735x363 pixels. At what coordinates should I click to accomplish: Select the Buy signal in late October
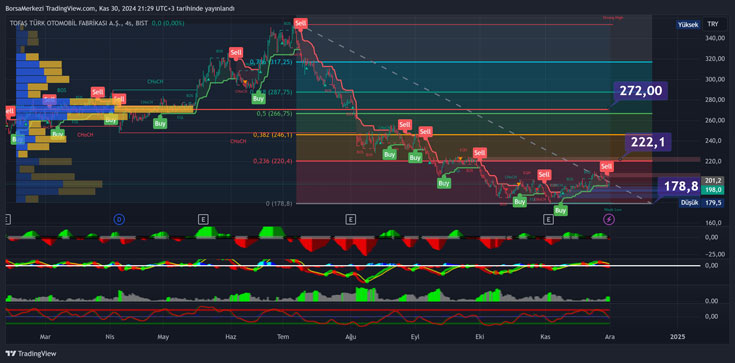[x=519, y=202]
